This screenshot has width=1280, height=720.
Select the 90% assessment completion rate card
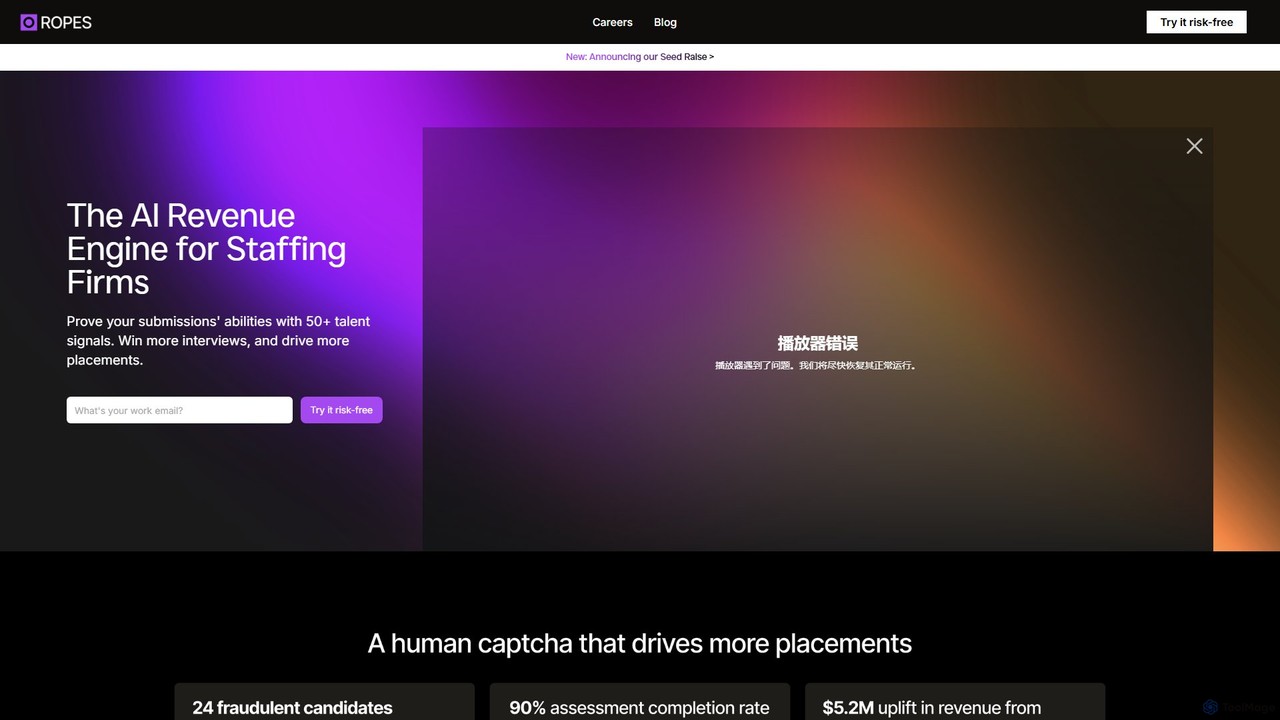click(640, 702)
